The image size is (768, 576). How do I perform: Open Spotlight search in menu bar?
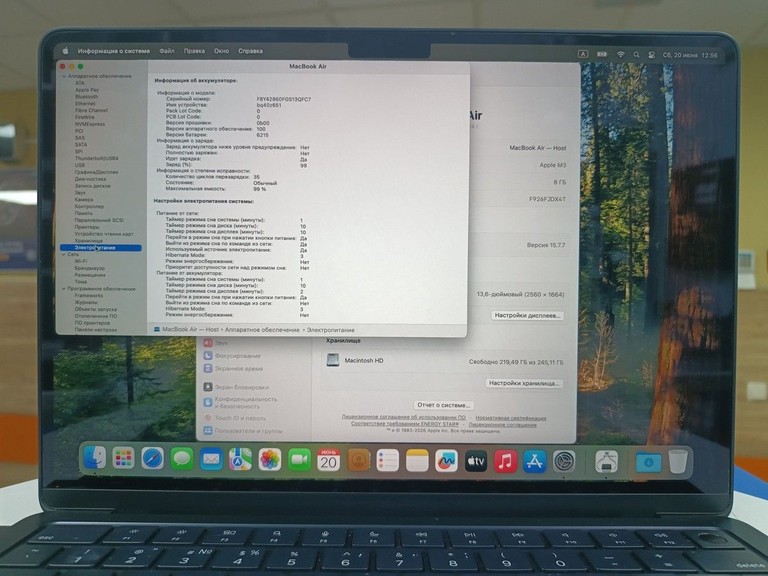(x=636, y=55)
